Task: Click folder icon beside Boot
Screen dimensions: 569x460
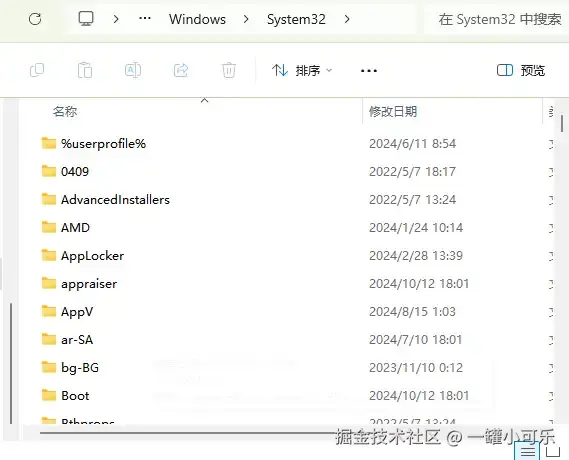Action: pos(49,395)
